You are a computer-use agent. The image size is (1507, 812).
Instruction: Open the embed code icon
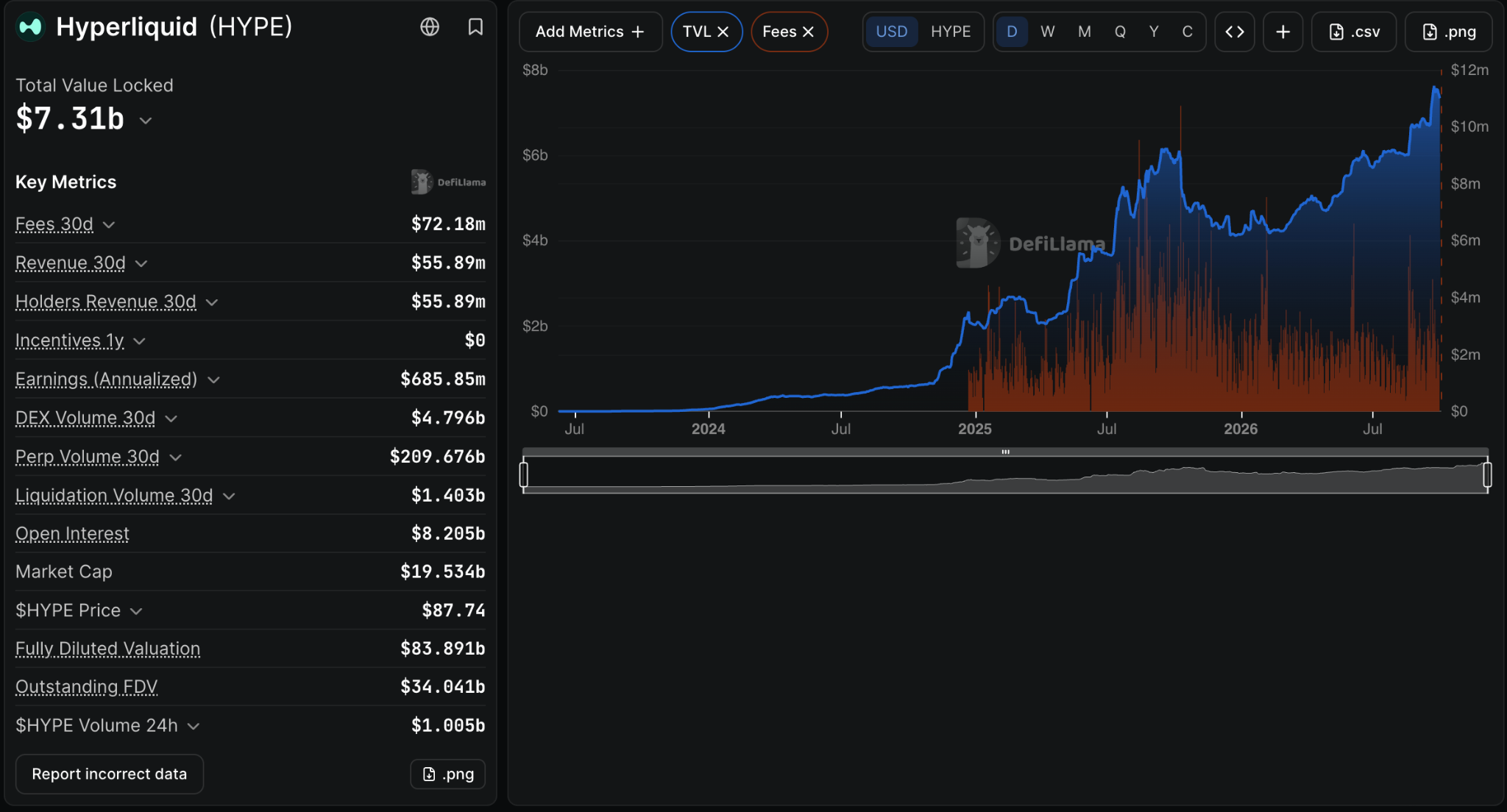click(1234, 32)
